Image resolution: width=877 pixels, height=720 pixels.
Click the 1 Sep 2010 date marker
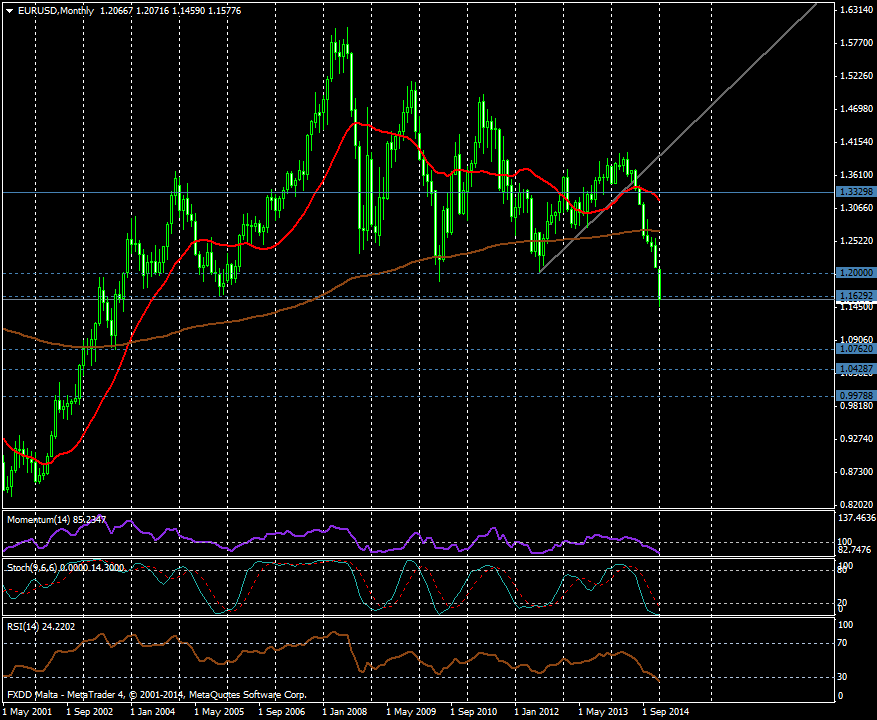point(473,711)
